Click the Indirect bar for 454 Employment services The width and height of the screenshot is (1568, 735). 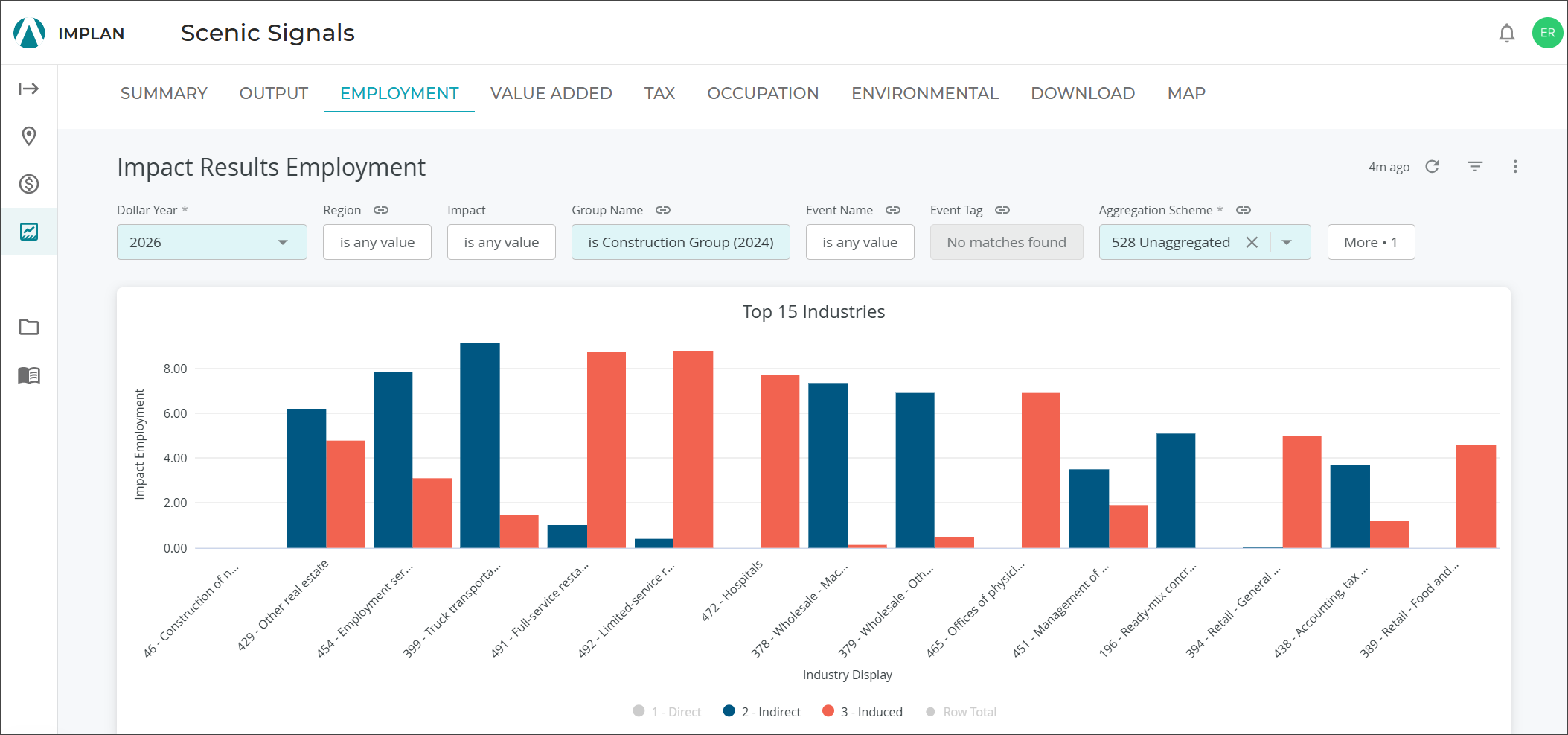pos(393,460)
